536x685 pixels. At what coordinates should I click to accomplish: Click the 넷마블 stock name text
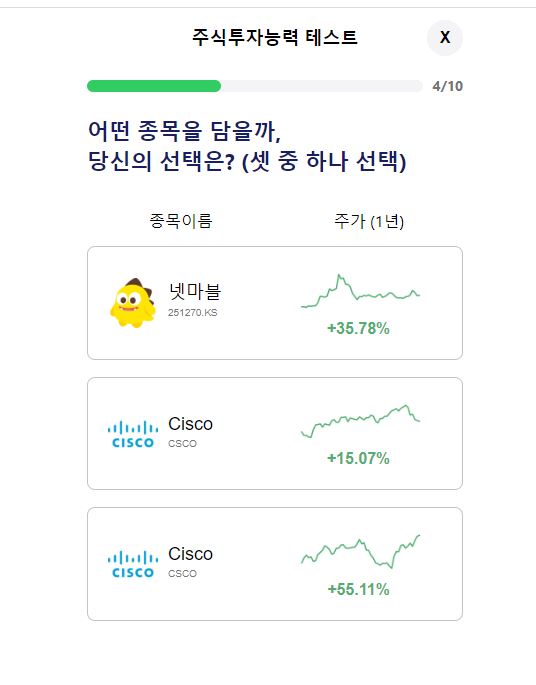(195, 291)
